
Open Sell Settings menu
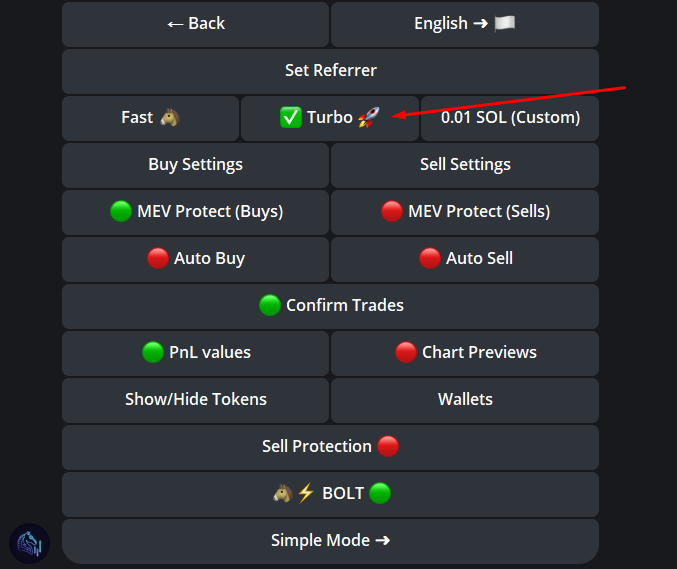[465, 165]
